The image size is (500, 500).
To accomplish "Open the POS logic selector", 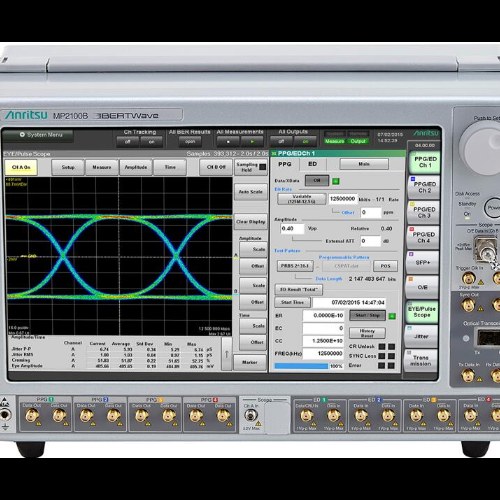I will [x=385, y=266].
